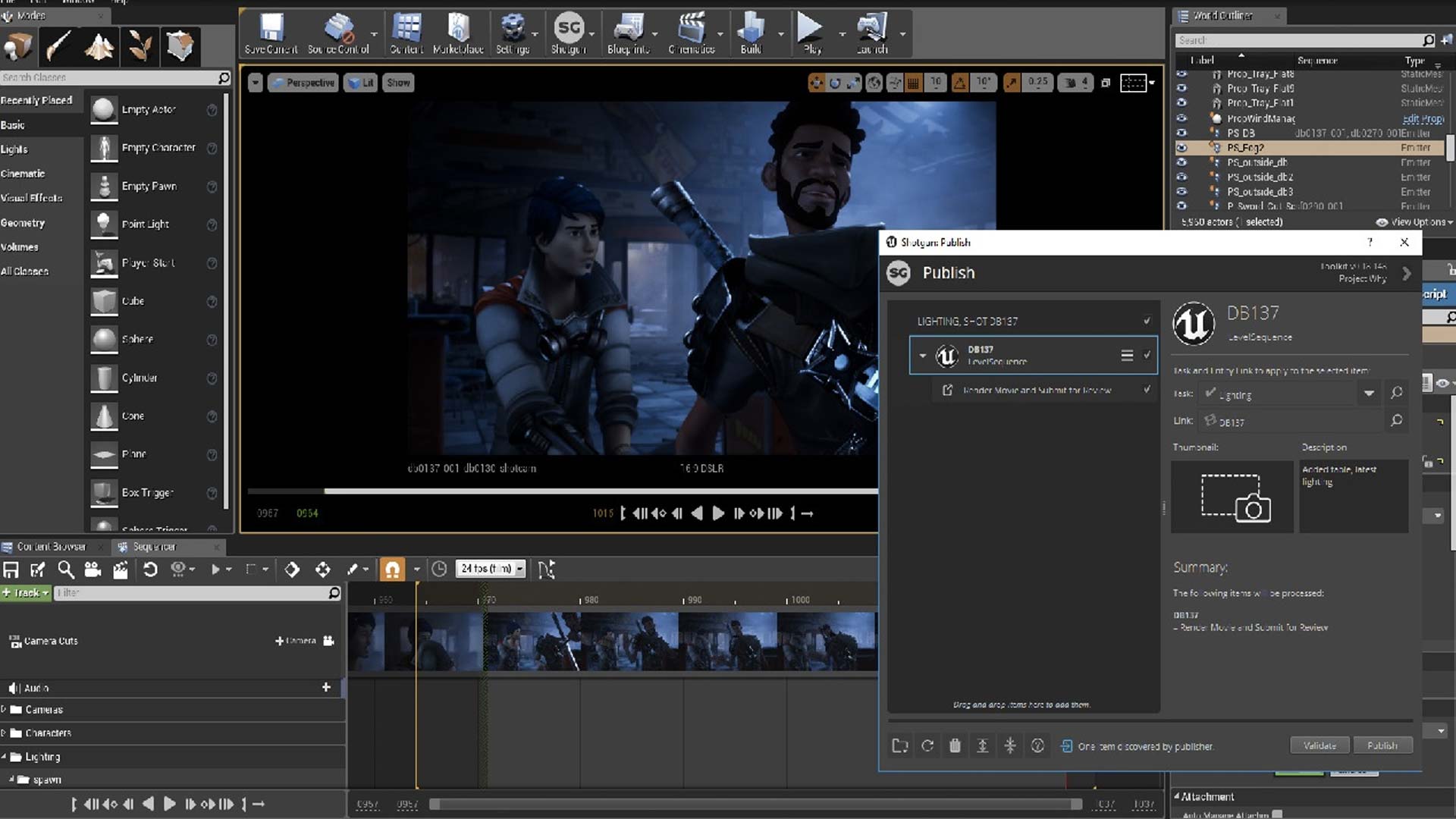Select the Landscape mode icon
Viewport: 1456px width, 819px height.
point(99,47)
